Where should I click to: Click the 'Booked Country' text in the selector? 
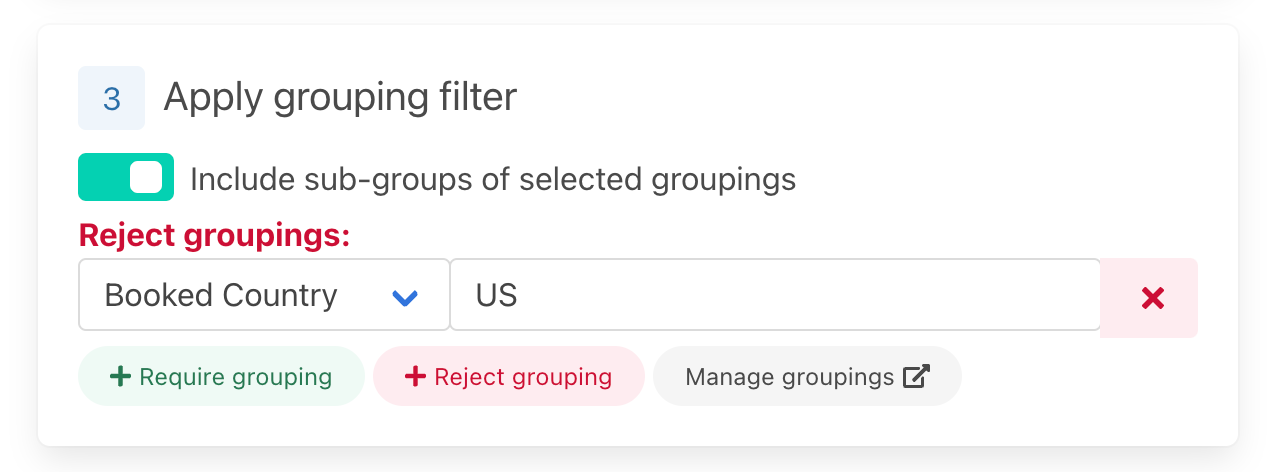coord(221,296)
